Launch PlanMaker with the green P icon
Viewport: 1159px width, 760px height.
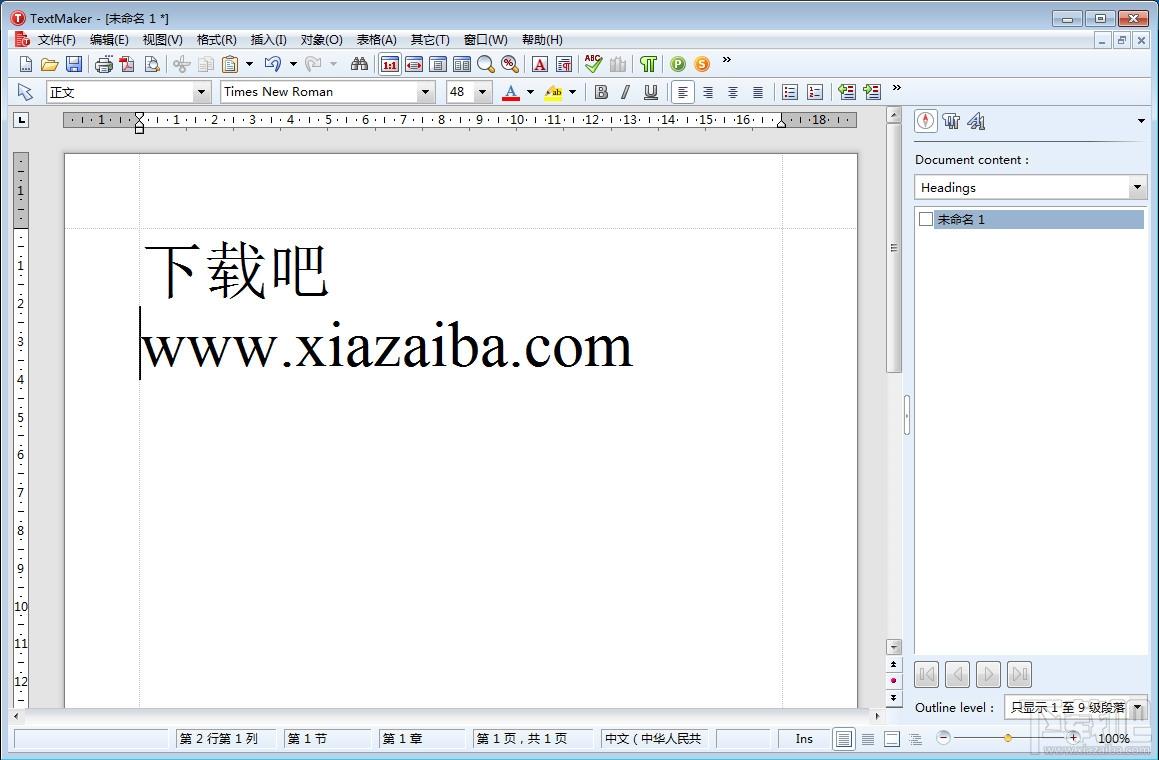click(678, 64)
